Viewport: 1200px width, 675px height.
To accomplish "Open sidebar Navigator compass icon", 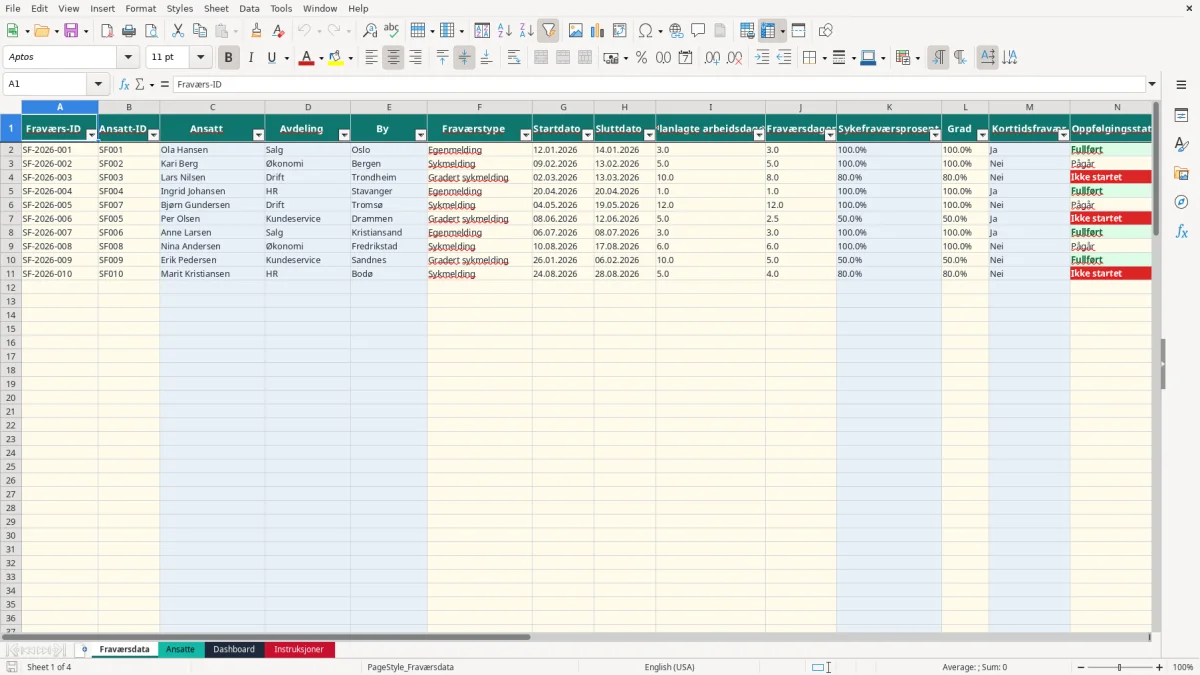I will (1181, 203).
